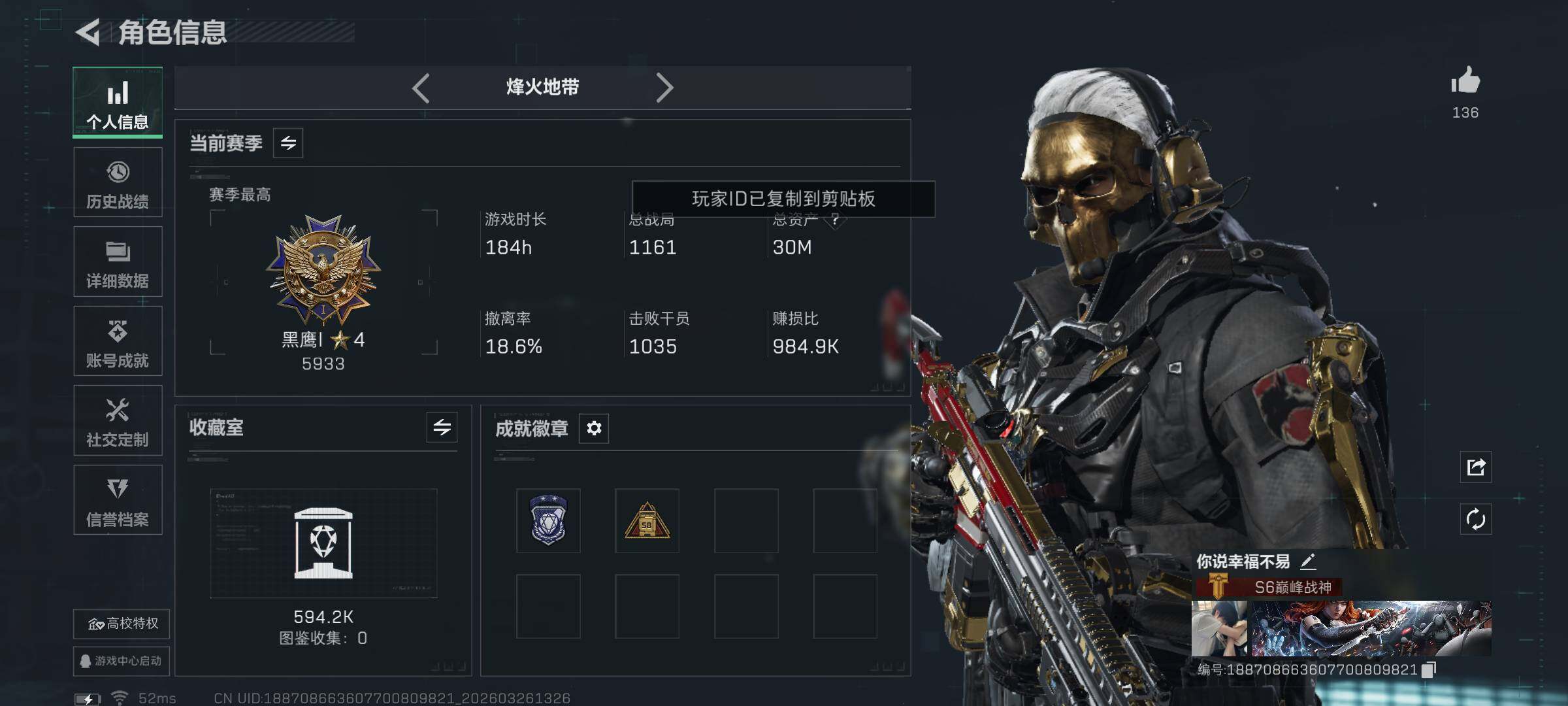Switch to previous mode with left chevron

point(421,88)
